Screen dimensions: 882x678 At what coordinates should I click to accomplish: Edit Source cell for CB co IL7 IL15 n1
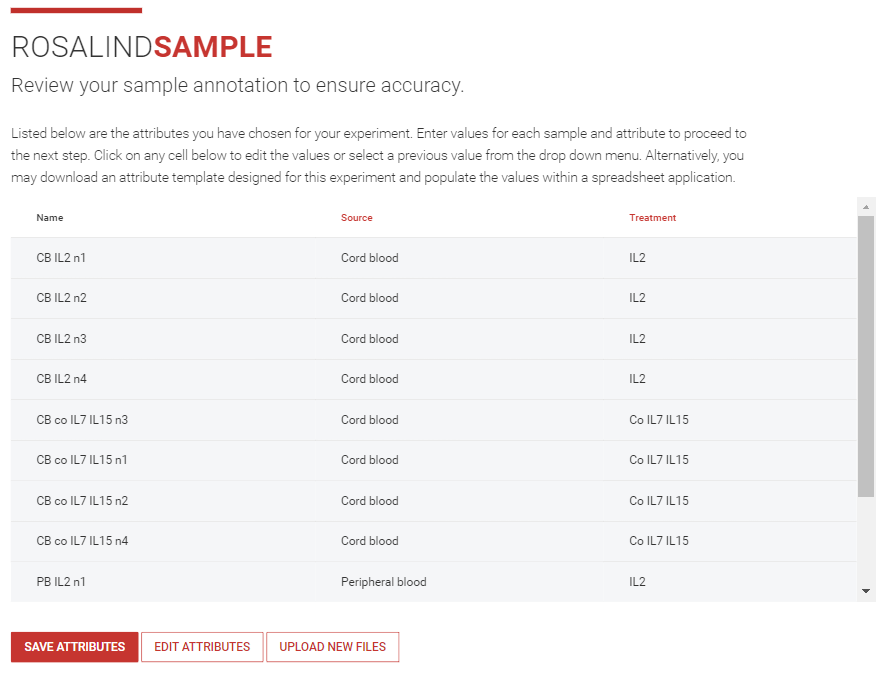(460, 460)
